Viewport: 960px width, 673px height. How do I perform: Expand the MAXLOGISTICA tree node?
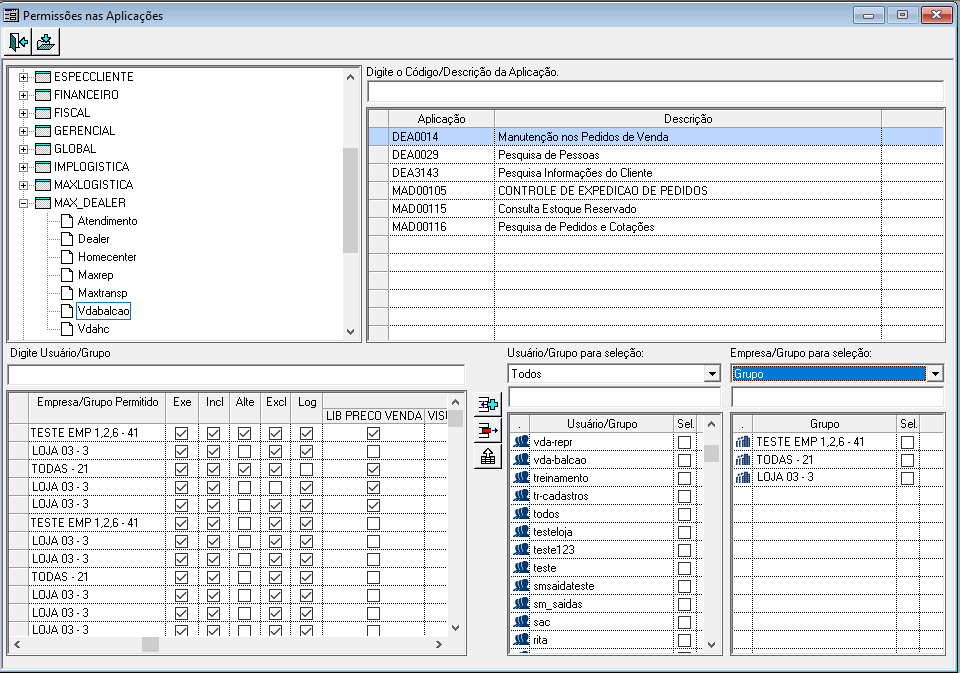click(23, 185)
